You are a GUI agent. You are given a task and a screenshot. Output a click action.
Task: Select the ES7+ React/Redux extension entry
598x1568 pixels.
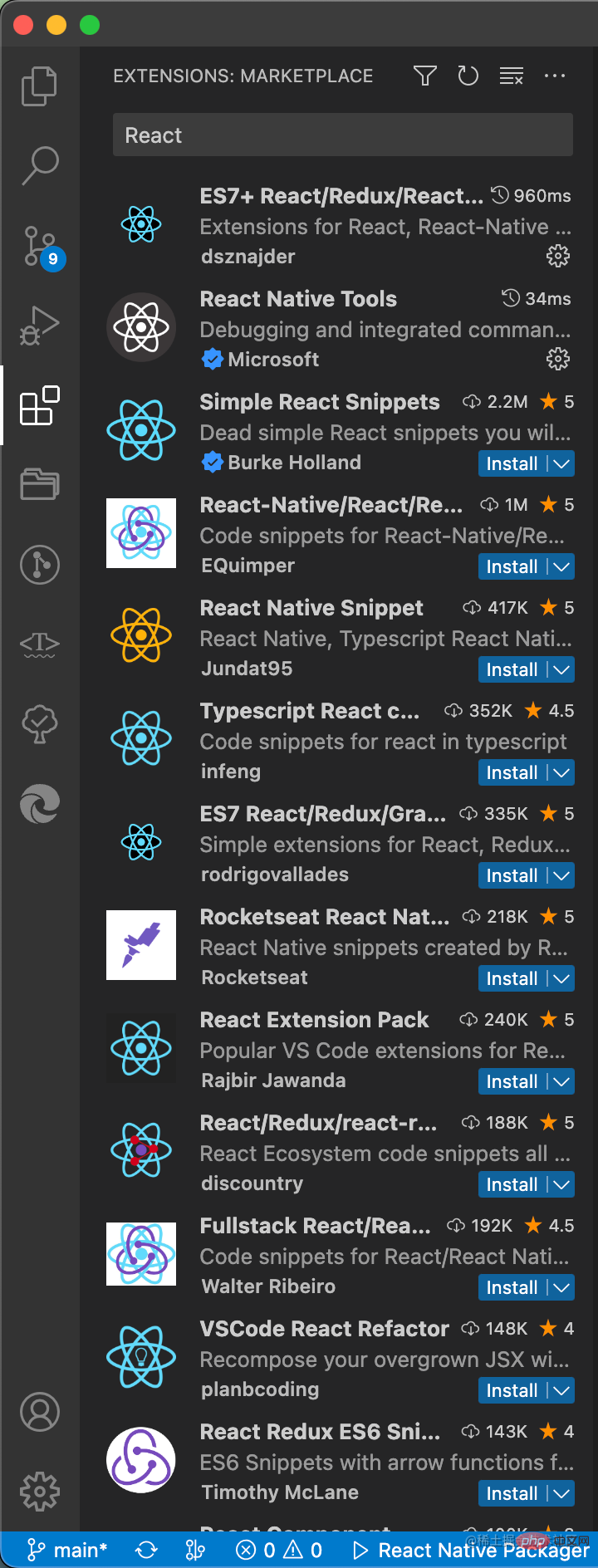(x=341, y=225)
